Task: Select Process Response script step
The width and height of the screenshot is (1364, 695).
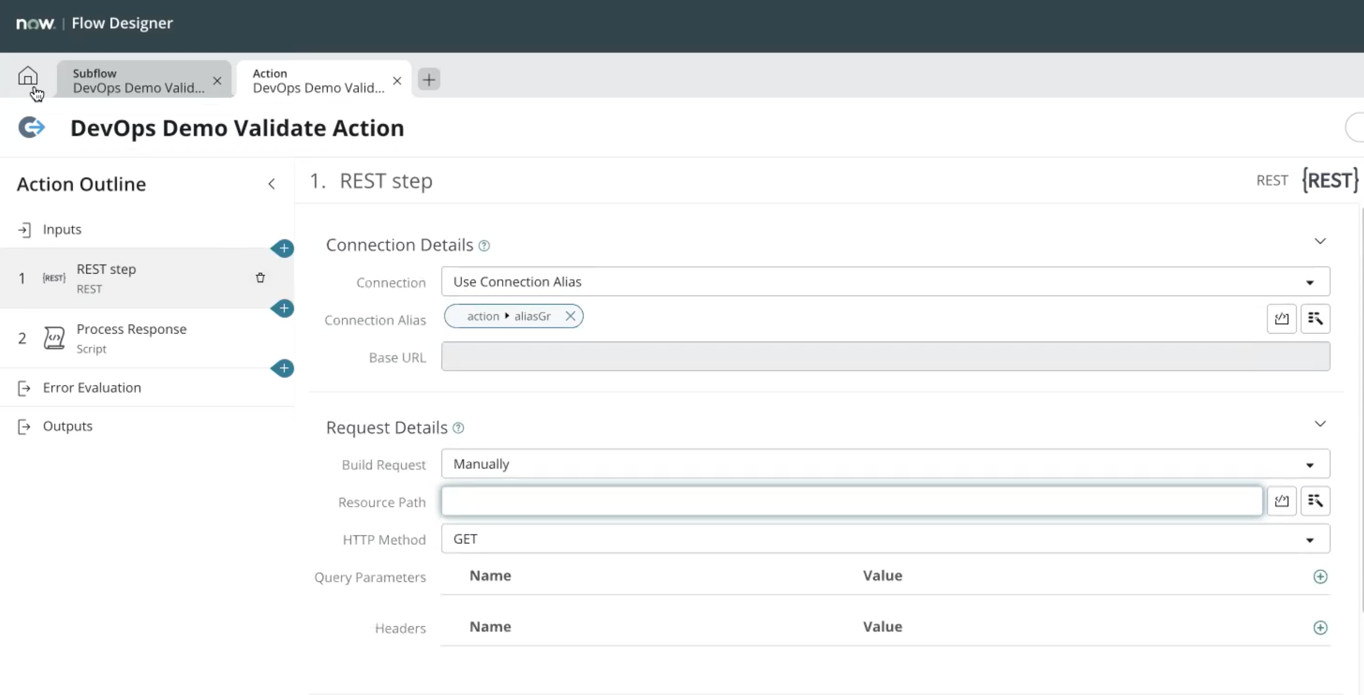Action: pos(147,338)
